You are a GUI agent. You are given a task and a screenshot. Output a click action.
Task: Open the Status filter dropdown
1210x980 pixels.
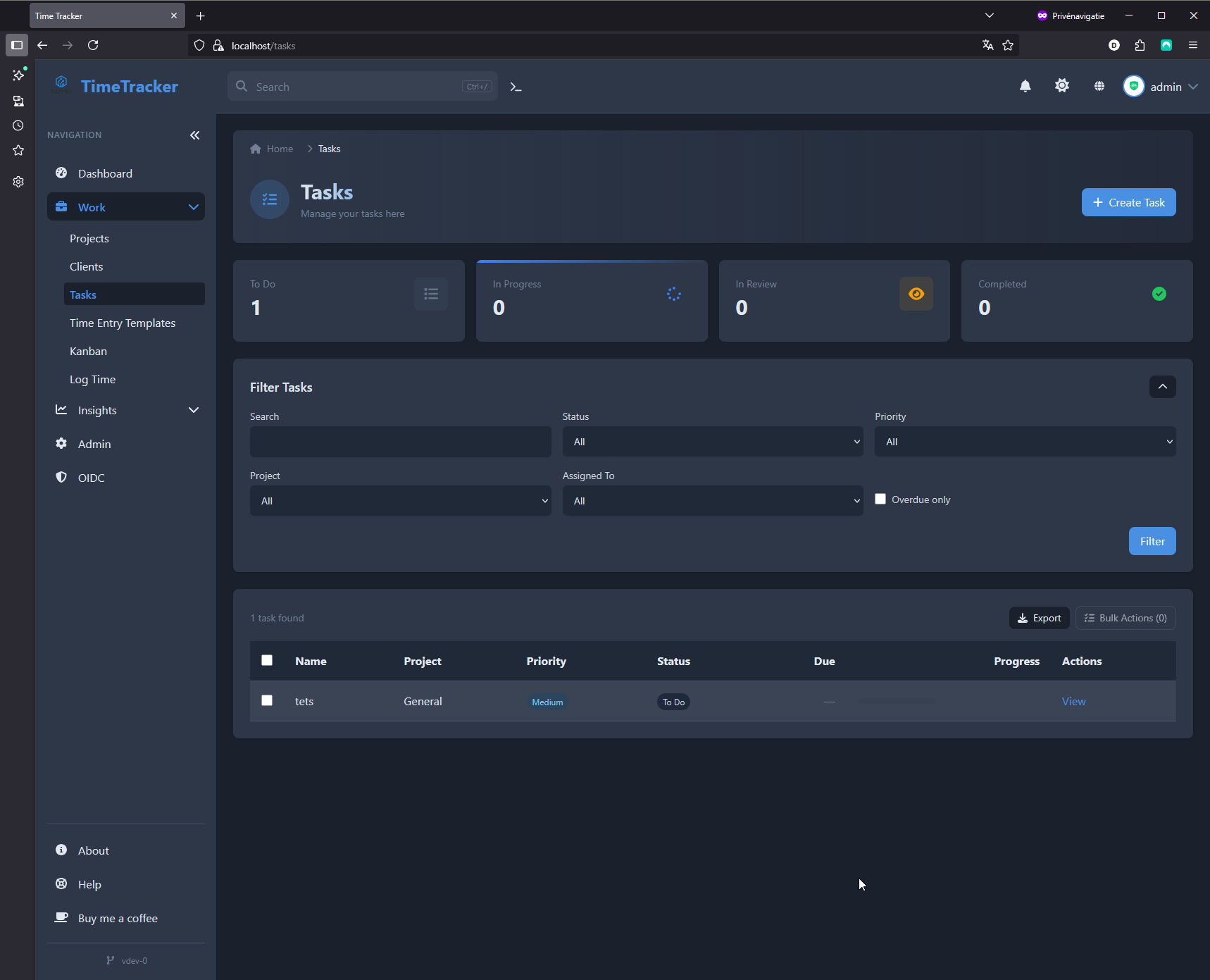(x=712, y=442)
